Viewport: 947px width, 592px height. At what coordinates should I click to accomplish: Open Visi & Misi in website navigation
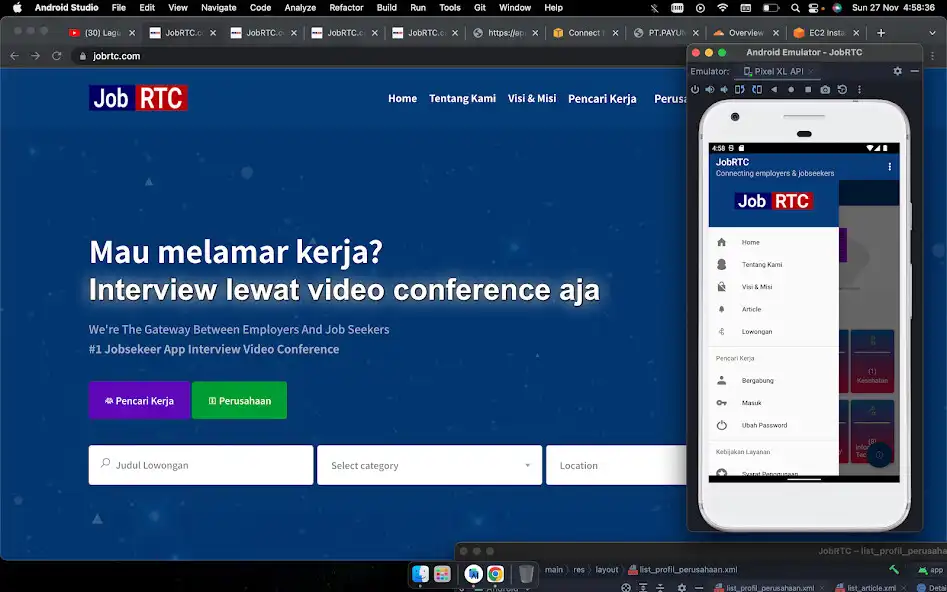[532, 98]
